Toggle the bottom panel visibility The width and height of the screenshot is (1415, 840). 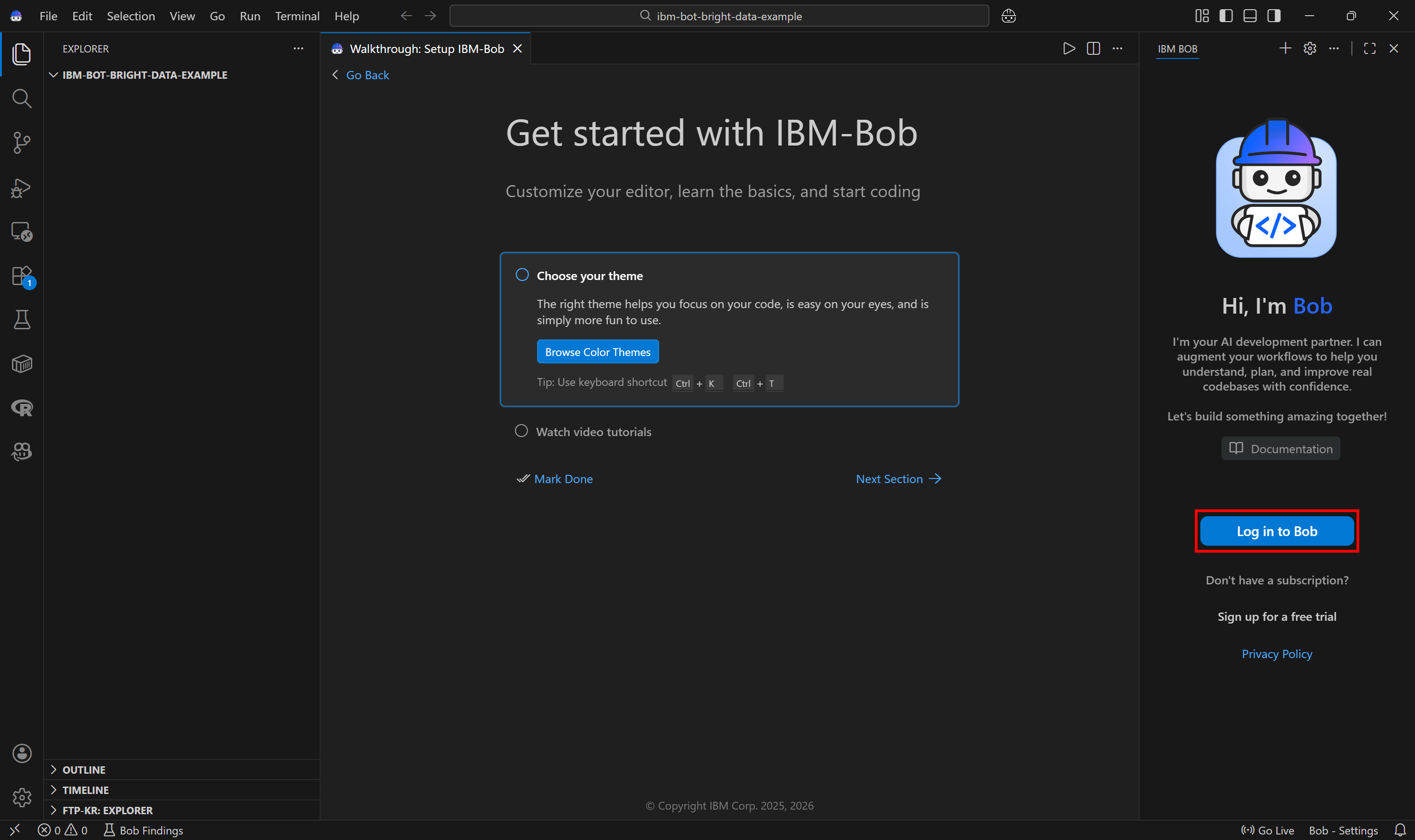(1250, 16)
